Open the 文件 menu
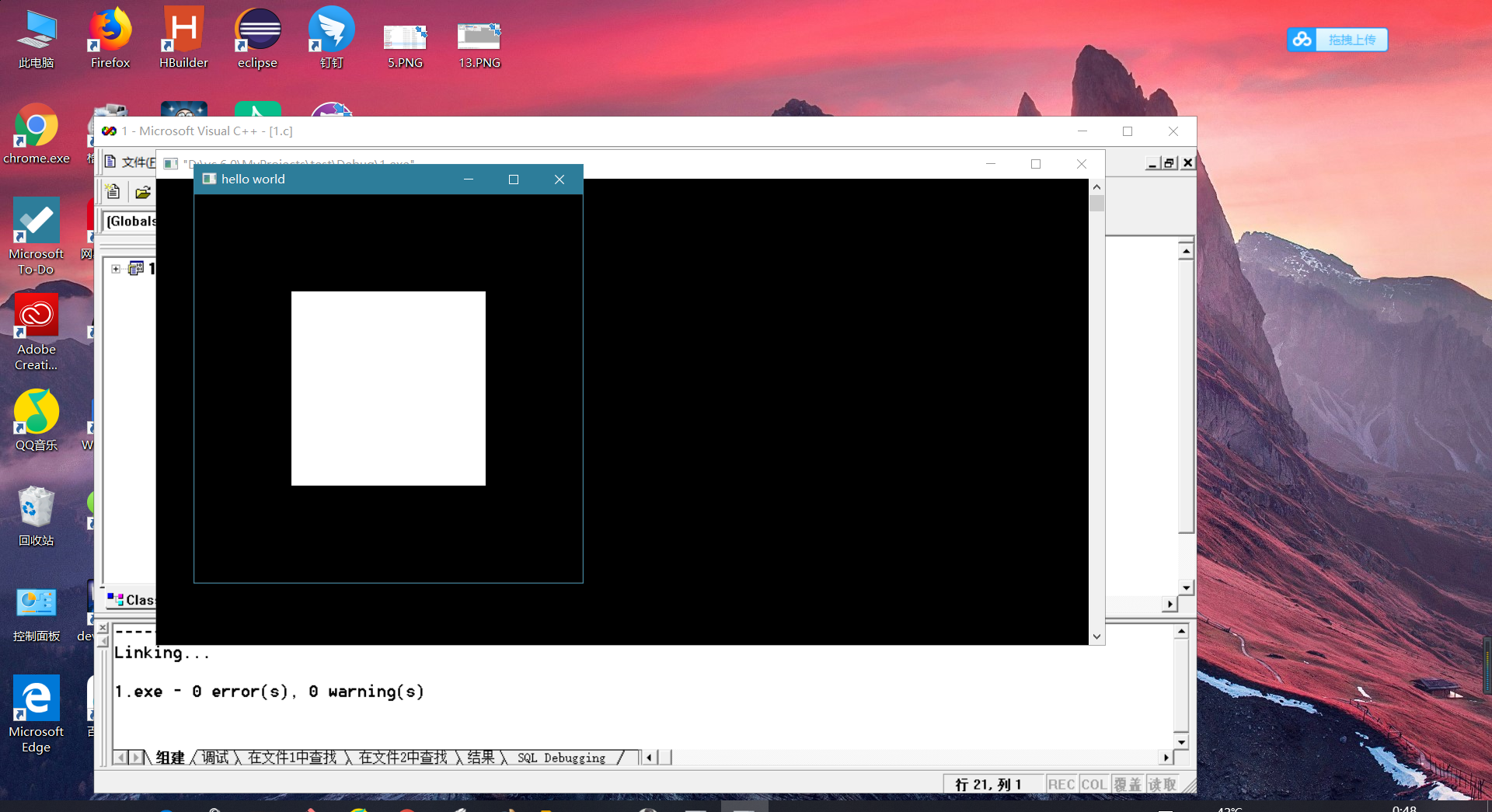Screen dimensions: 1492x812 (137, 162)
